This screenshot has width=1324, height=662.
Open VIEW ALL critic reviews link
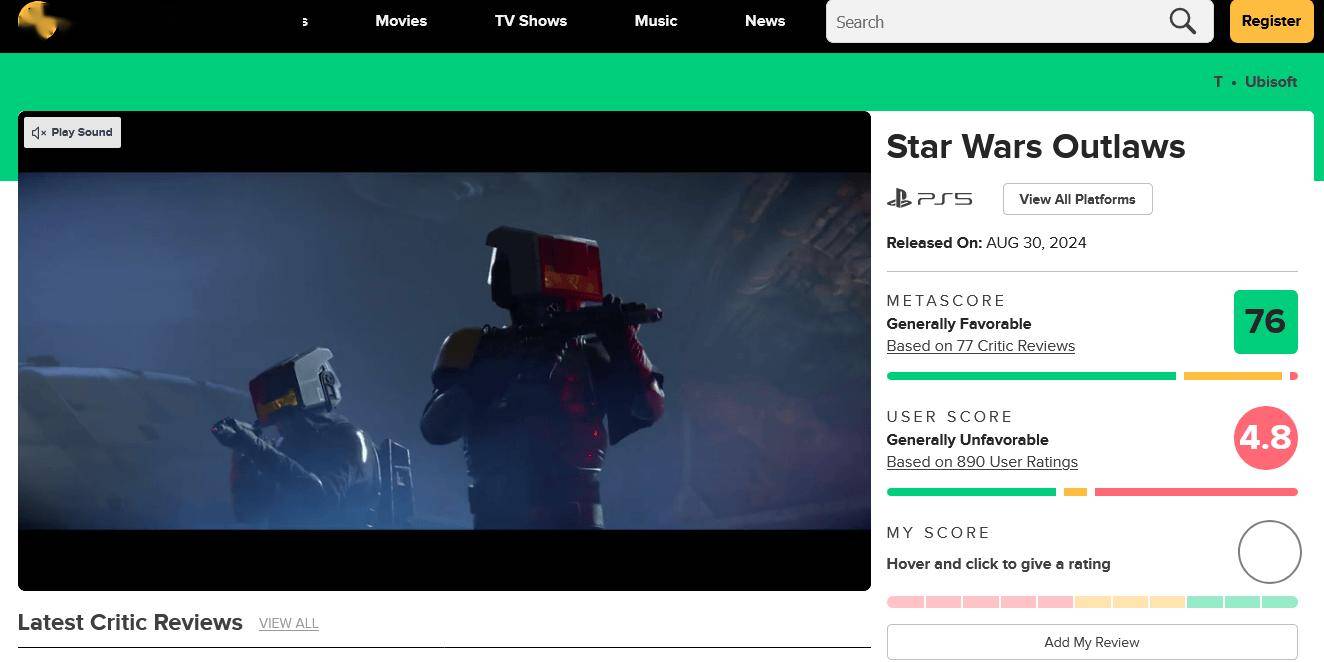[x=289, y=623]
